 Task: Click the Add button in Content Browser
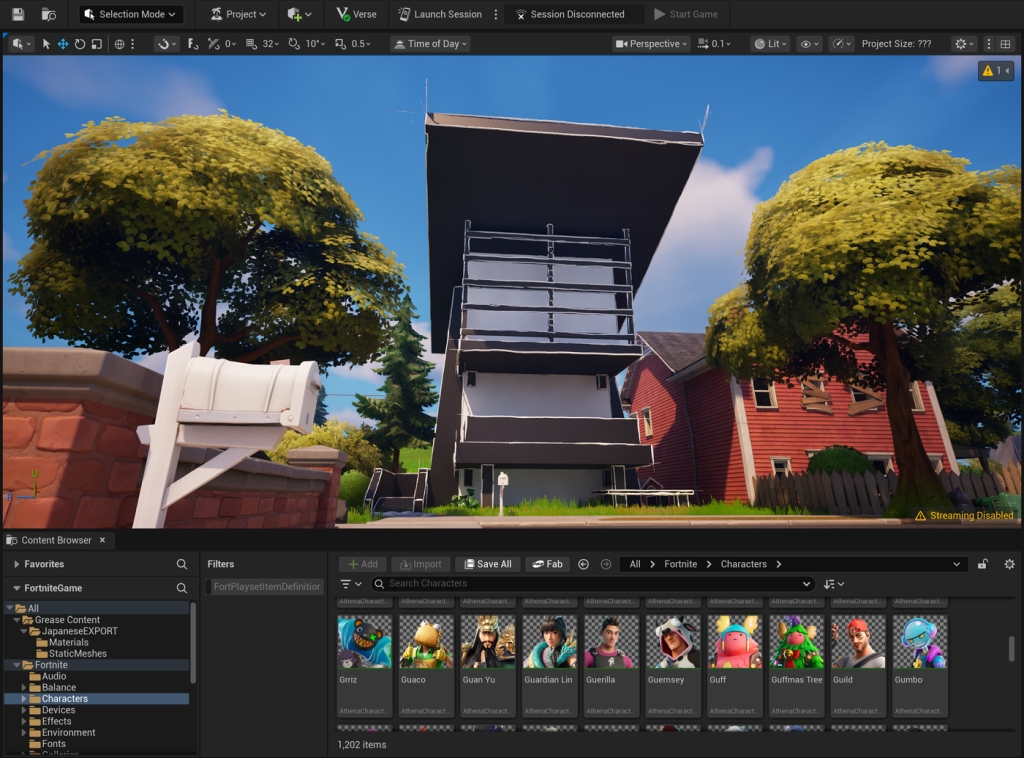tap(362, 564)
